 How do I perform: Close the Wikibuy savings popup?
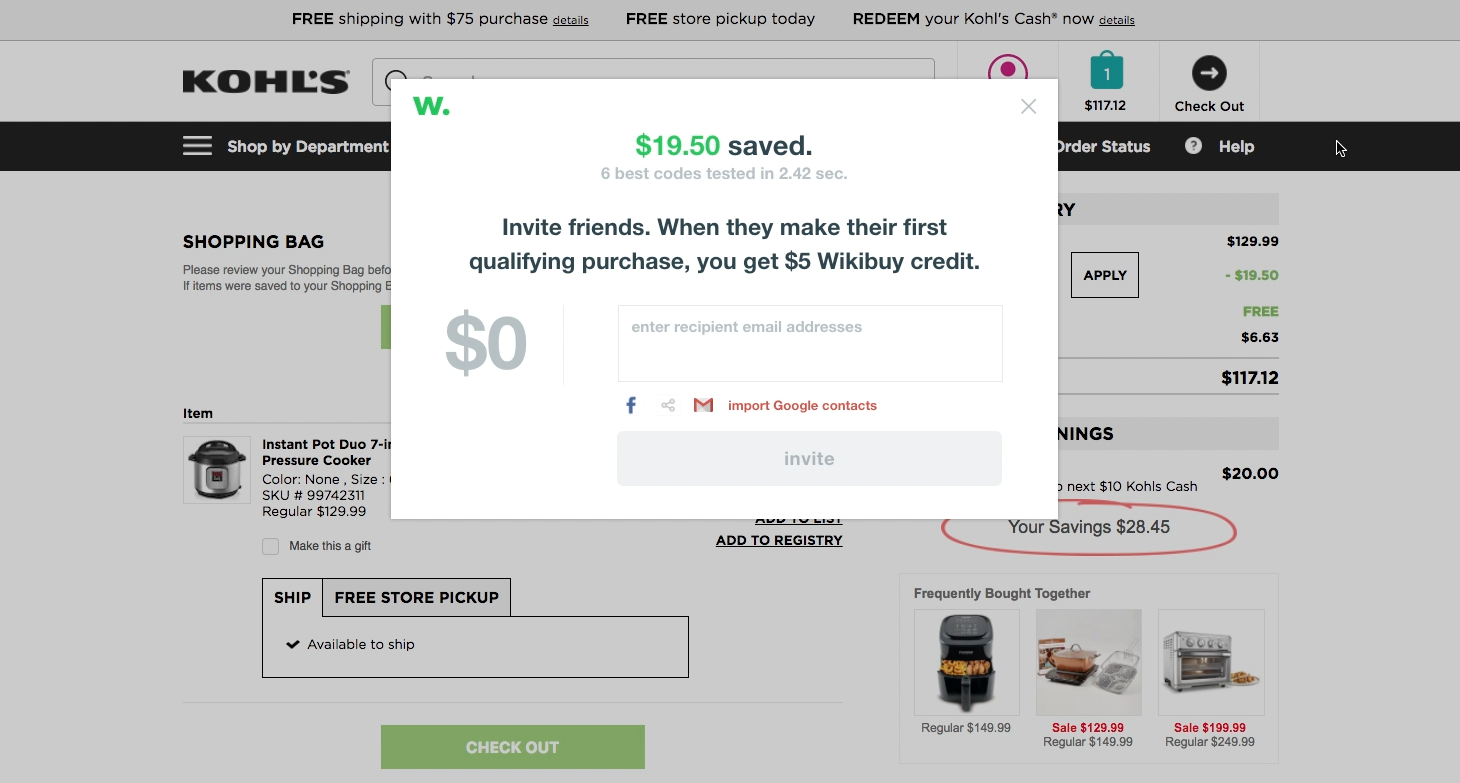[x=1028, y=106]
